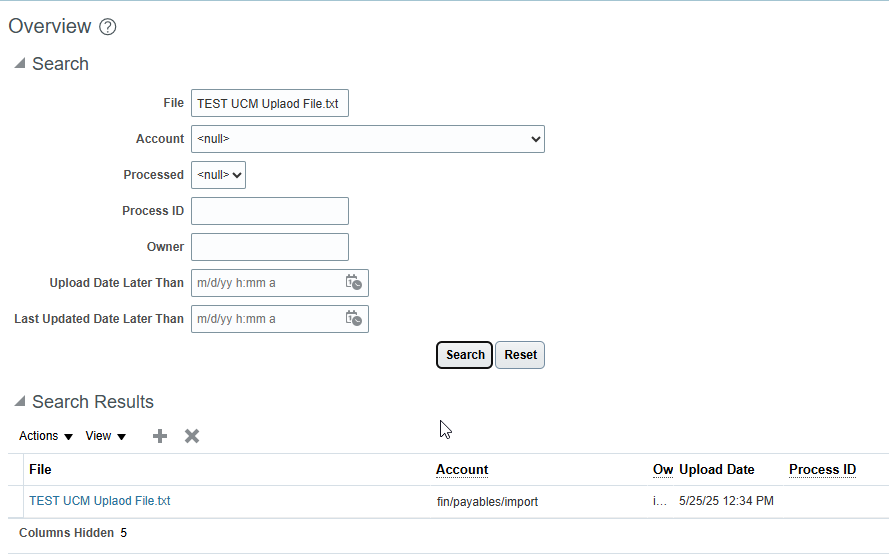Open the Account dropdown list

pos(368,139)
